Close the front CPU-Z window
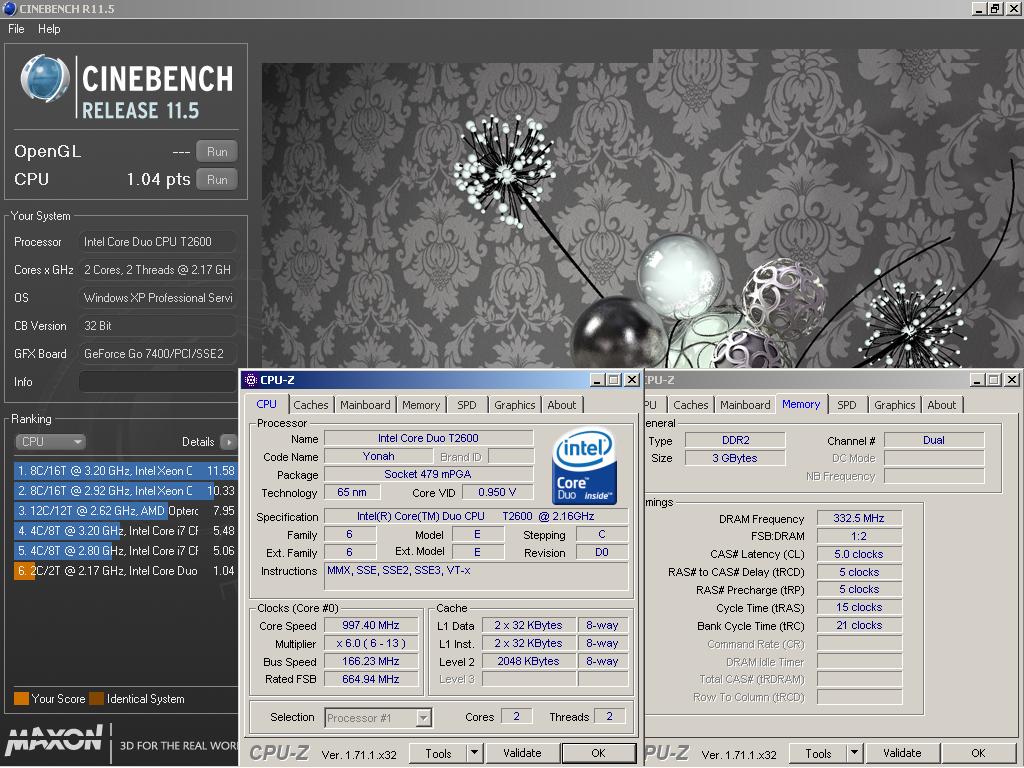Screen dimensions: 1024x768 pyautogui.click(x=632, y=380)
